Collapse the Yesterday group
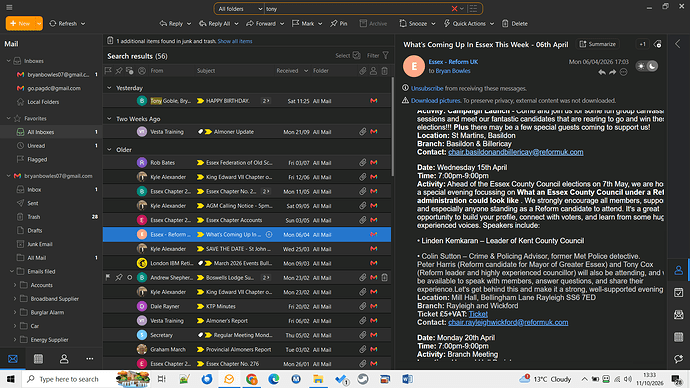This screenshot has height=388, width=690. click(x=109, y=88)
